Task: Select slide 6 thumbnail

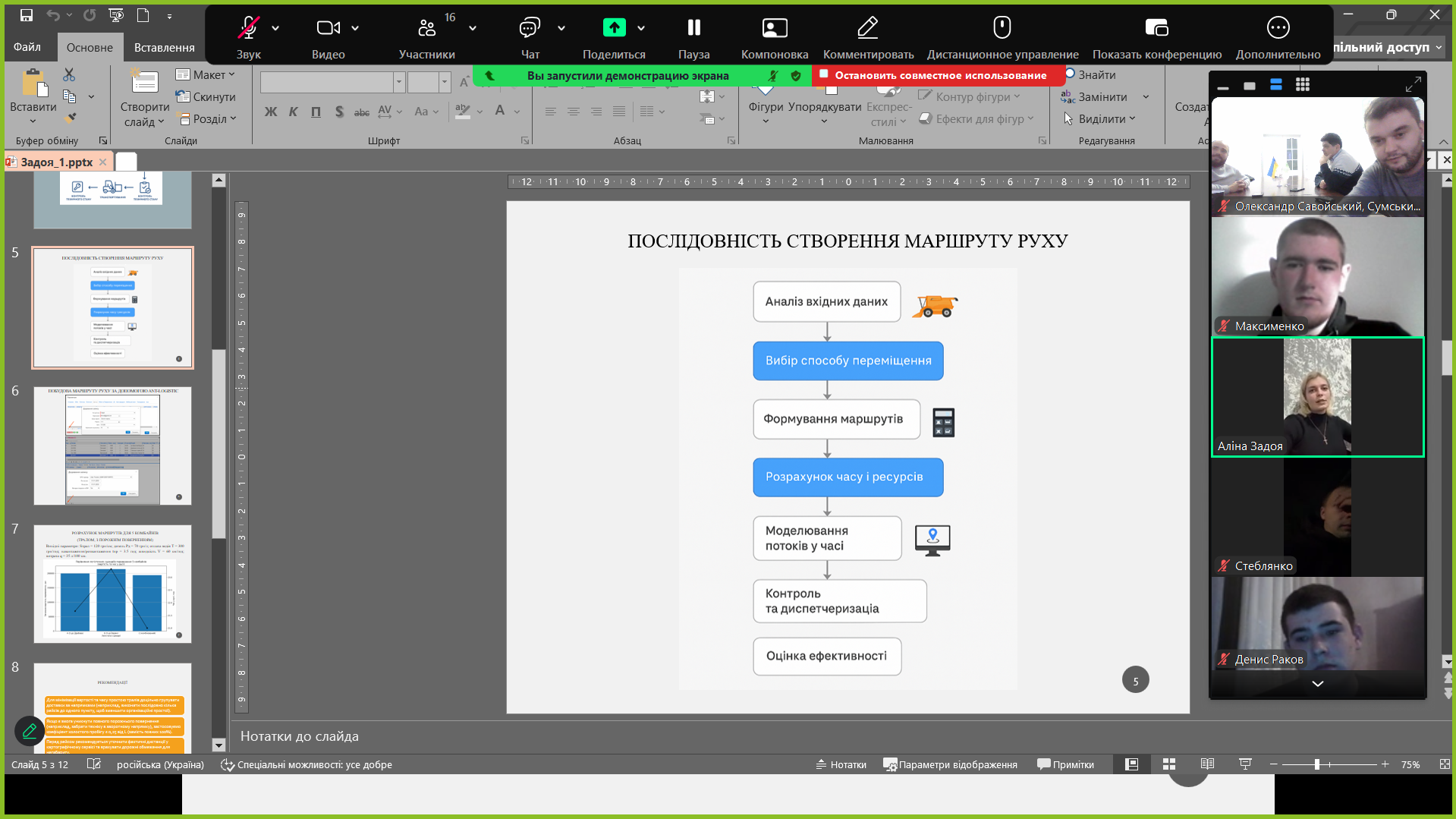Action: coord(112,446)
